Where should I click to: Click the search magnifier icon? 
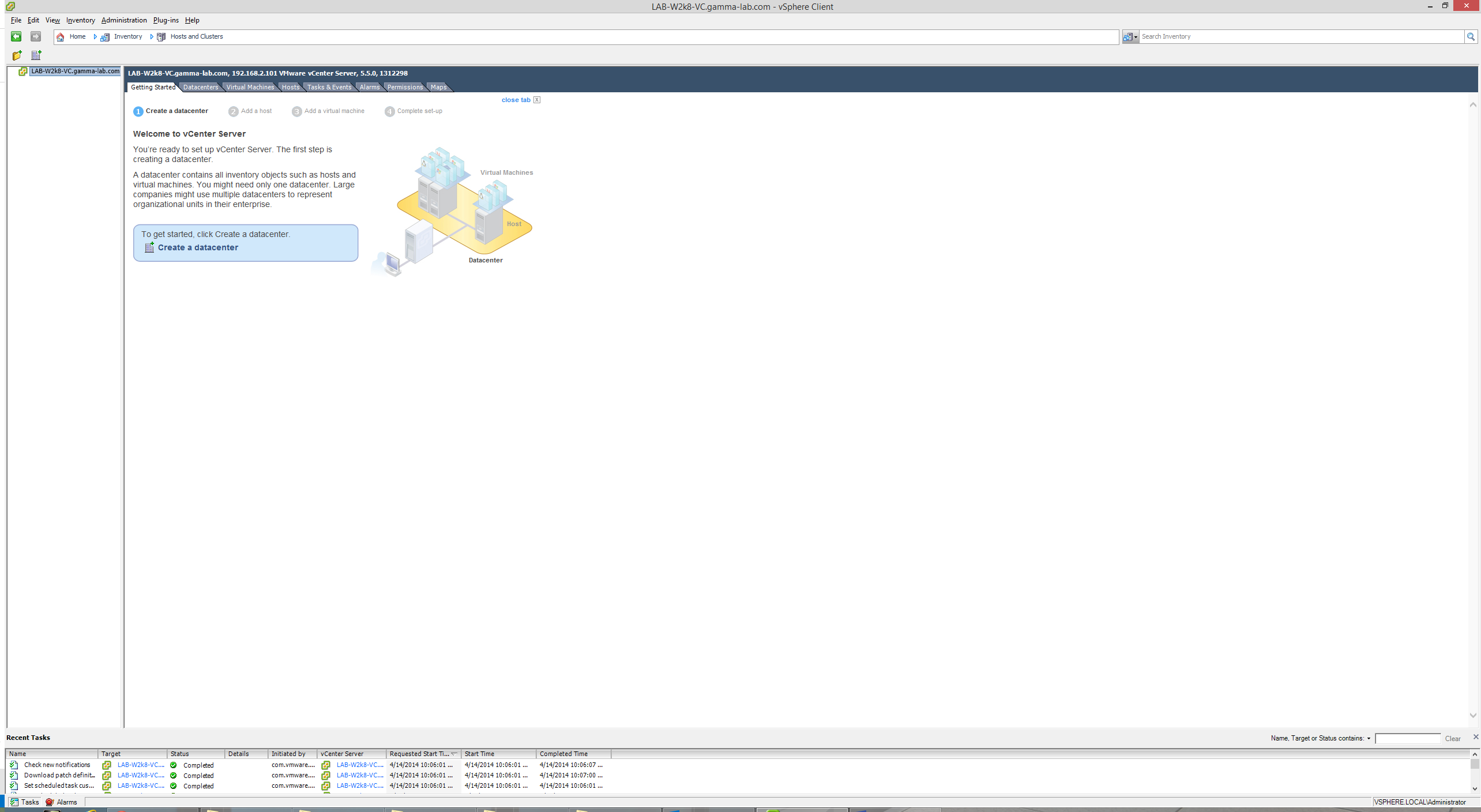pos(1471,36)
